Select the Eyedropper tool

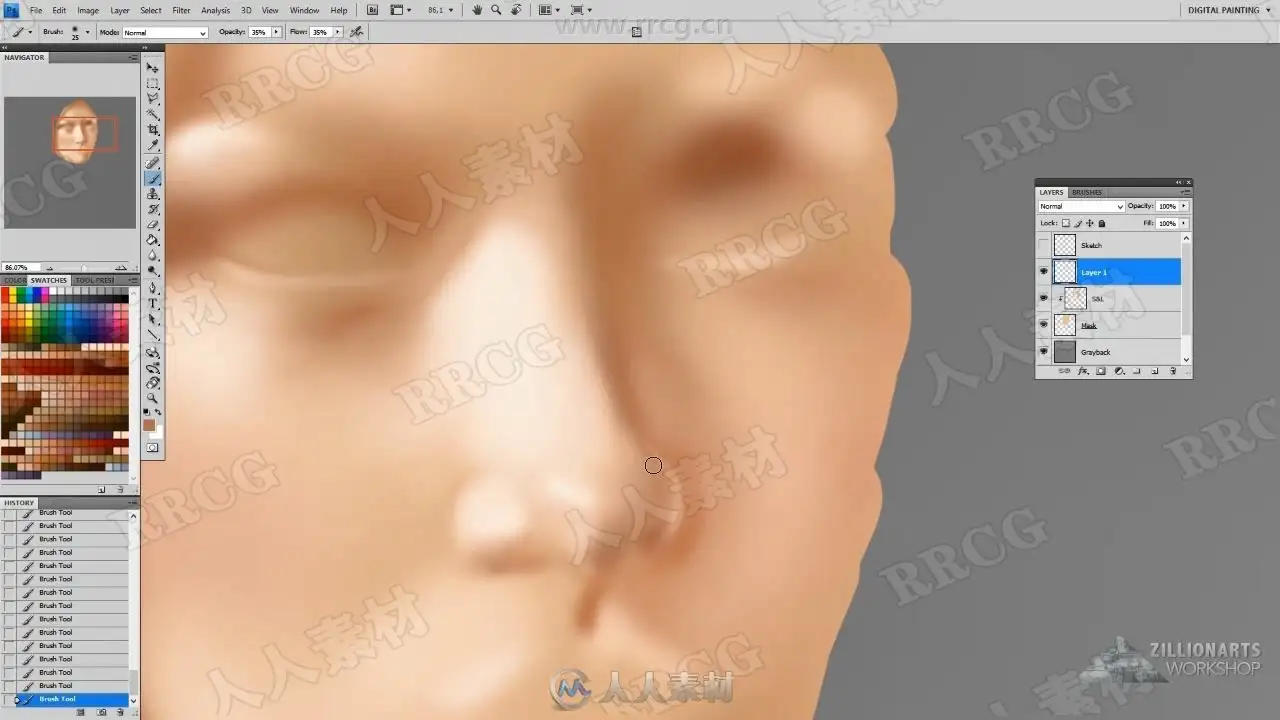pos(153,146)
